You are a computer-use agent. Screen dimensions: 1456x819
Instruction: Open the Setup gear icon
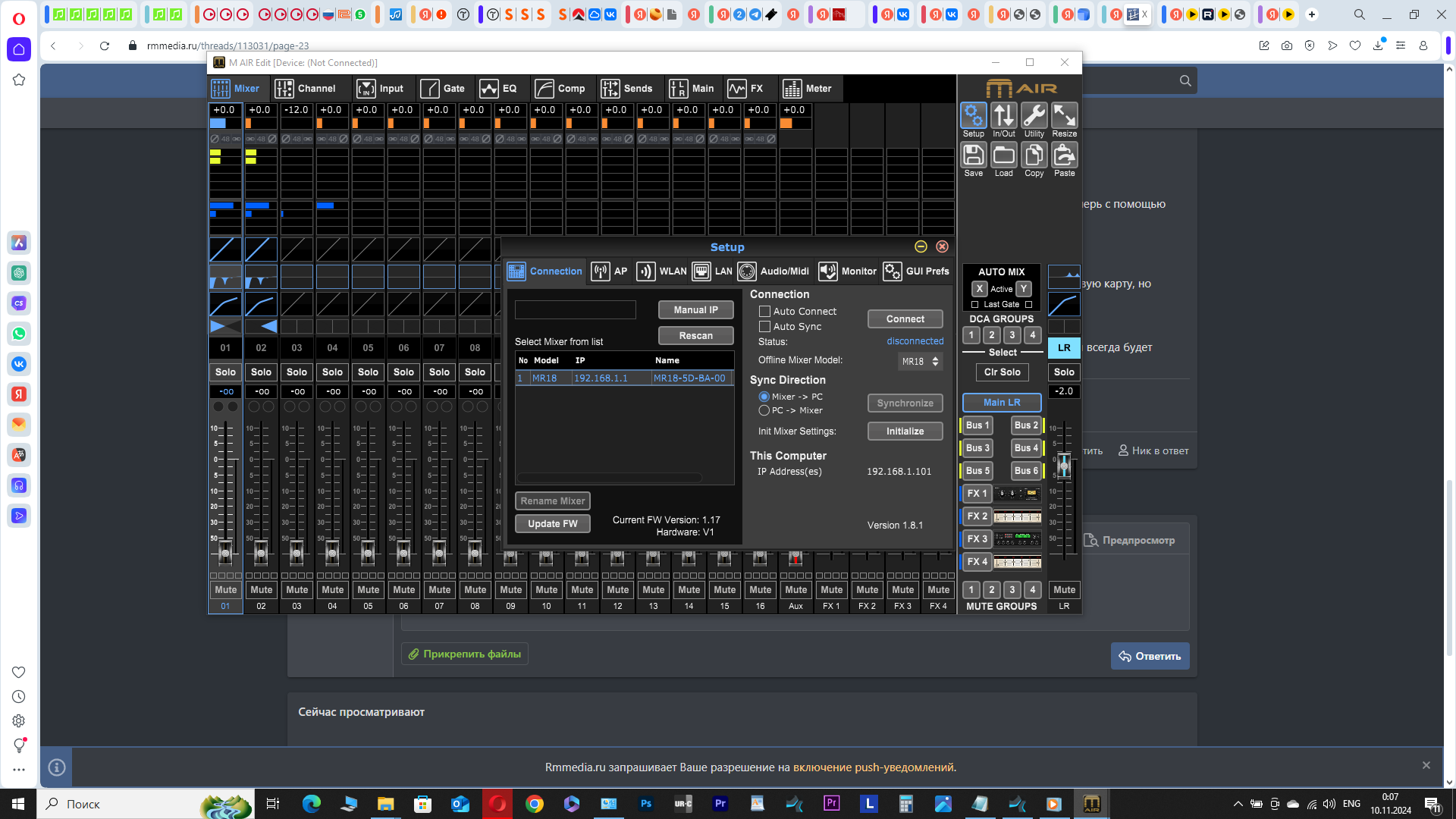pyautogui.click(x=973, y=116)
